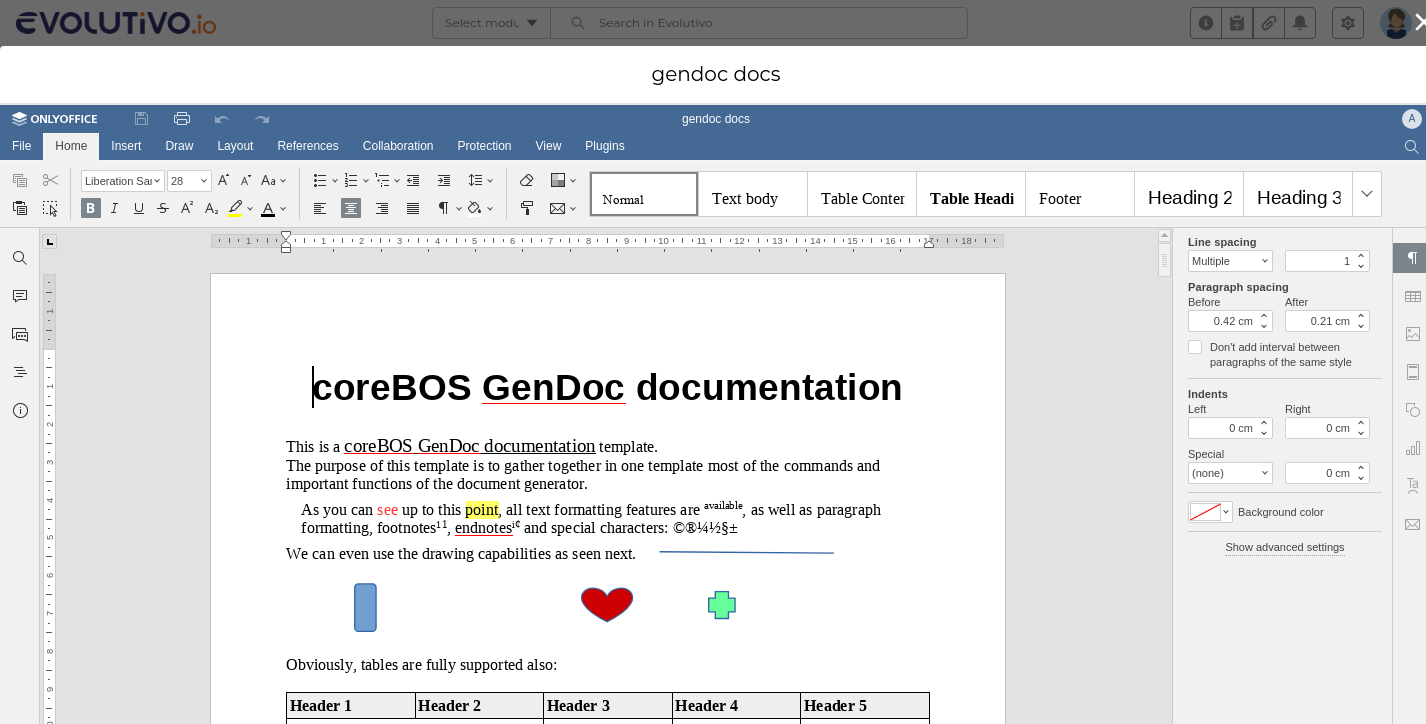The width and height of the screenshot is (1426, 724).
Task: Click the yellow Highlight color button
Action: pyautogui.click(x=235, y=208)
